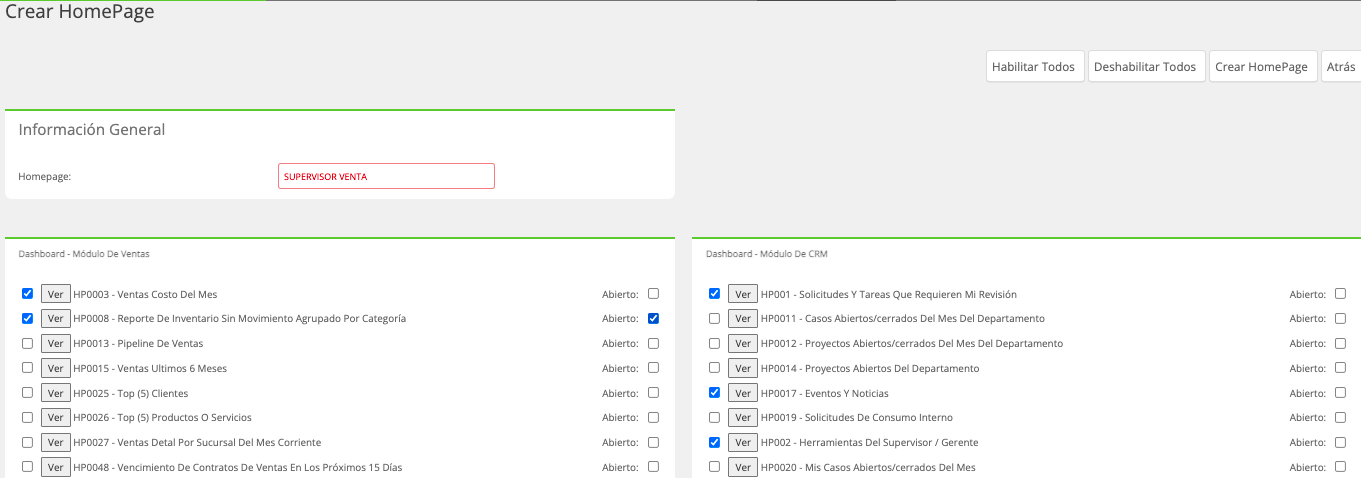Click the Crear HomePage page title
The image size is (1361, 478).
click(x=80, y=12)
